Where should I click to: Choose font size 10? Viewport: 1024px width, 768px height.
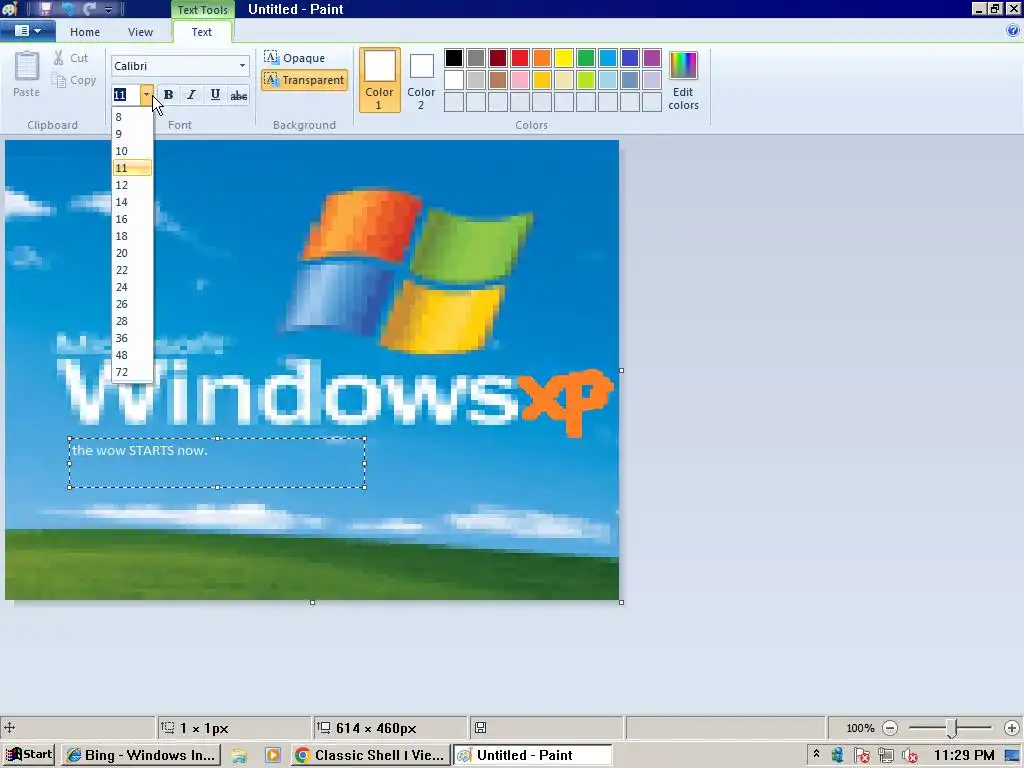click(x=132, y=151)
